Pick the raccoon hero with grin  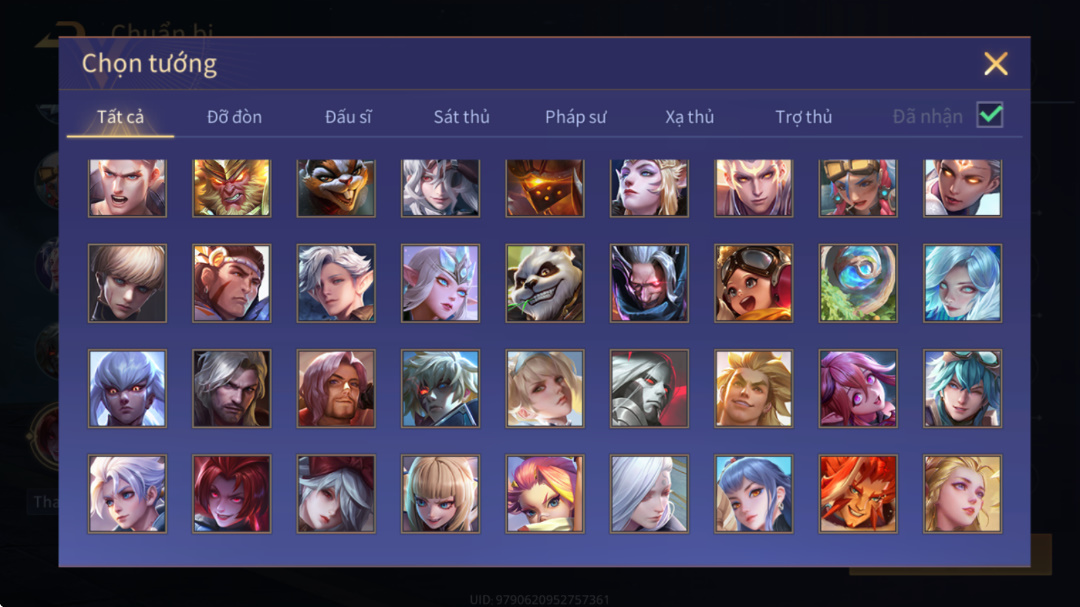click(x=336, y=188)
